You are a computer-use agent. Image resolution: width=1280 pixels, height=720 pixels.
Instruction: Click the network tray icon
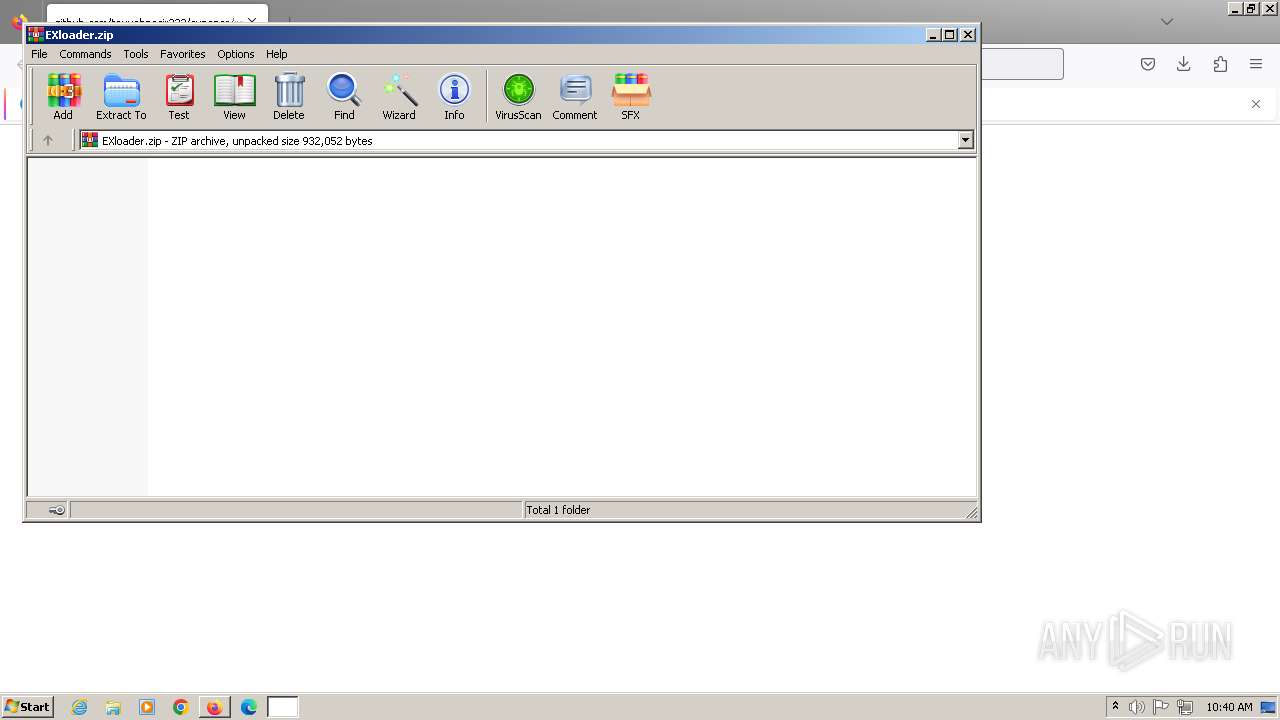click(x=1185, y=707)
